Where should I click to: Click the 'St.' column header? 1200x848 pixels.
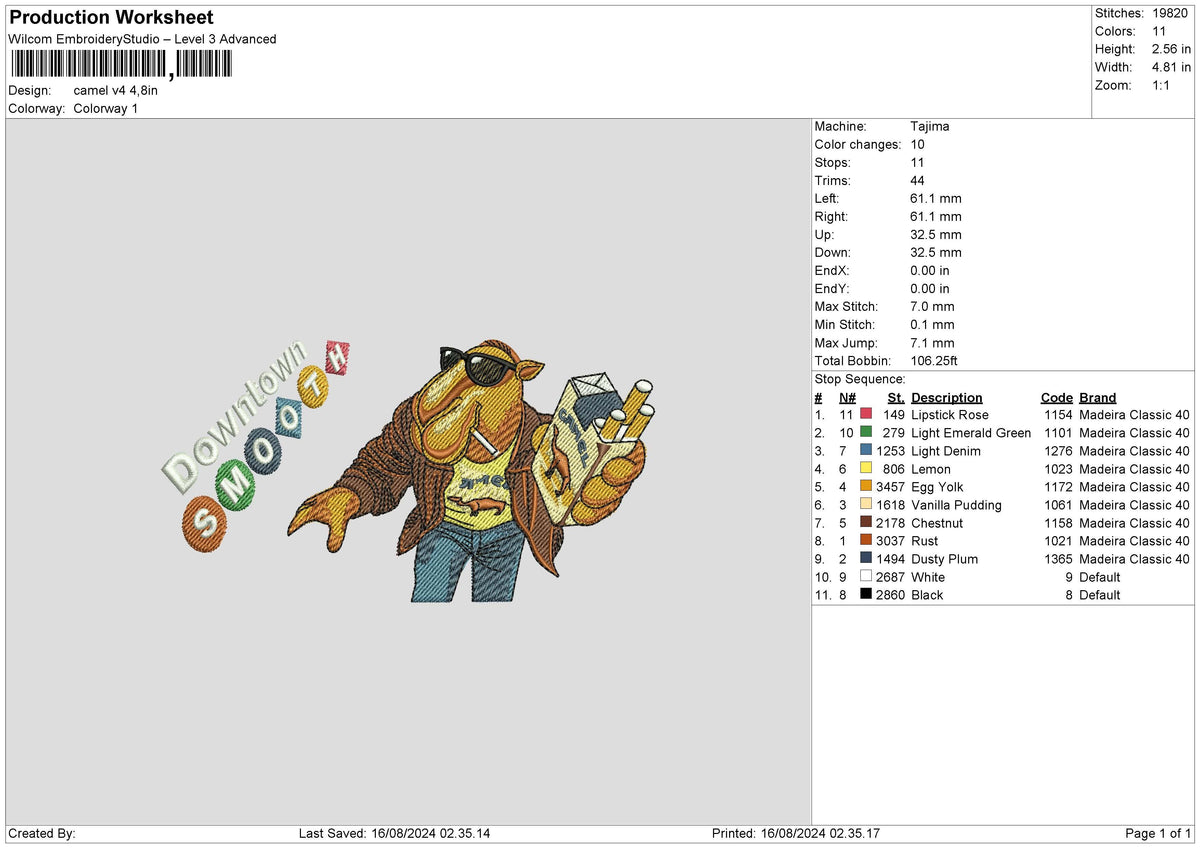pyautogui.click(x=896, y=397)
